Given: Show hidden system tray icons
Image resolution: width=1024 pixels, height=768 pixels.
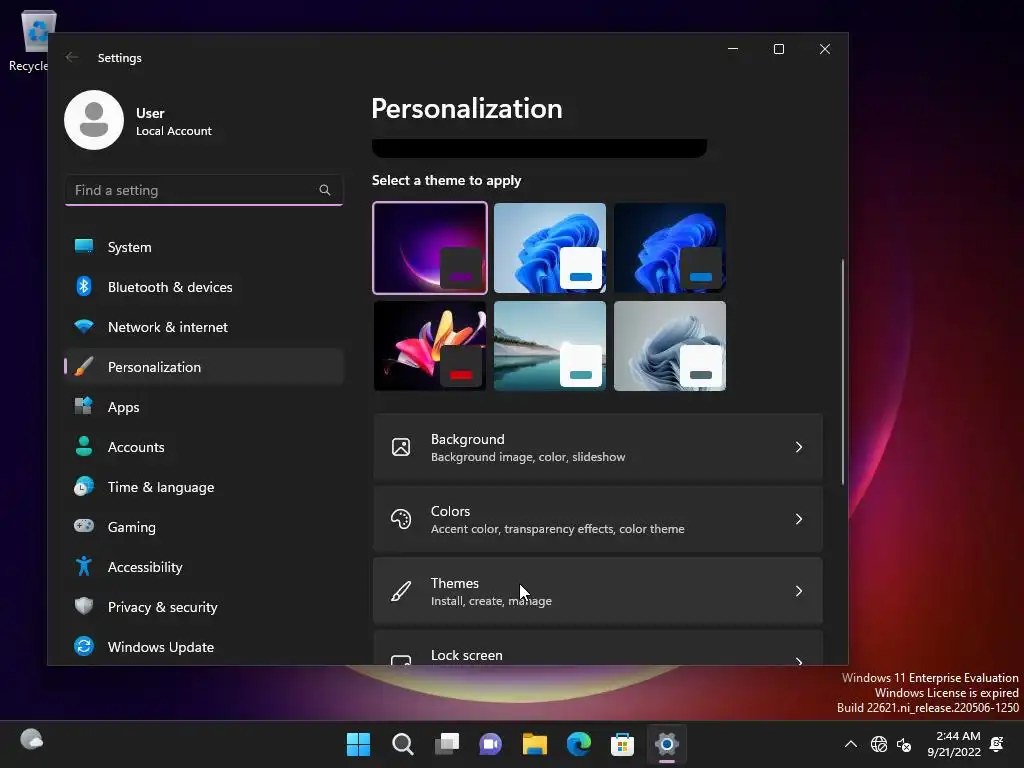Looking at the screenshot, I should pos(851,744).
